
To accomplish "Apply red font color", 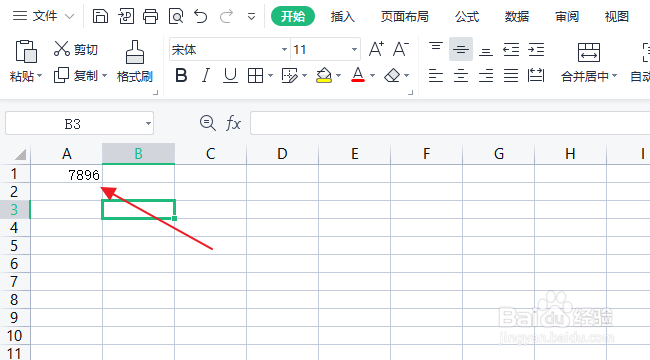I will click(x=358, y=75).
